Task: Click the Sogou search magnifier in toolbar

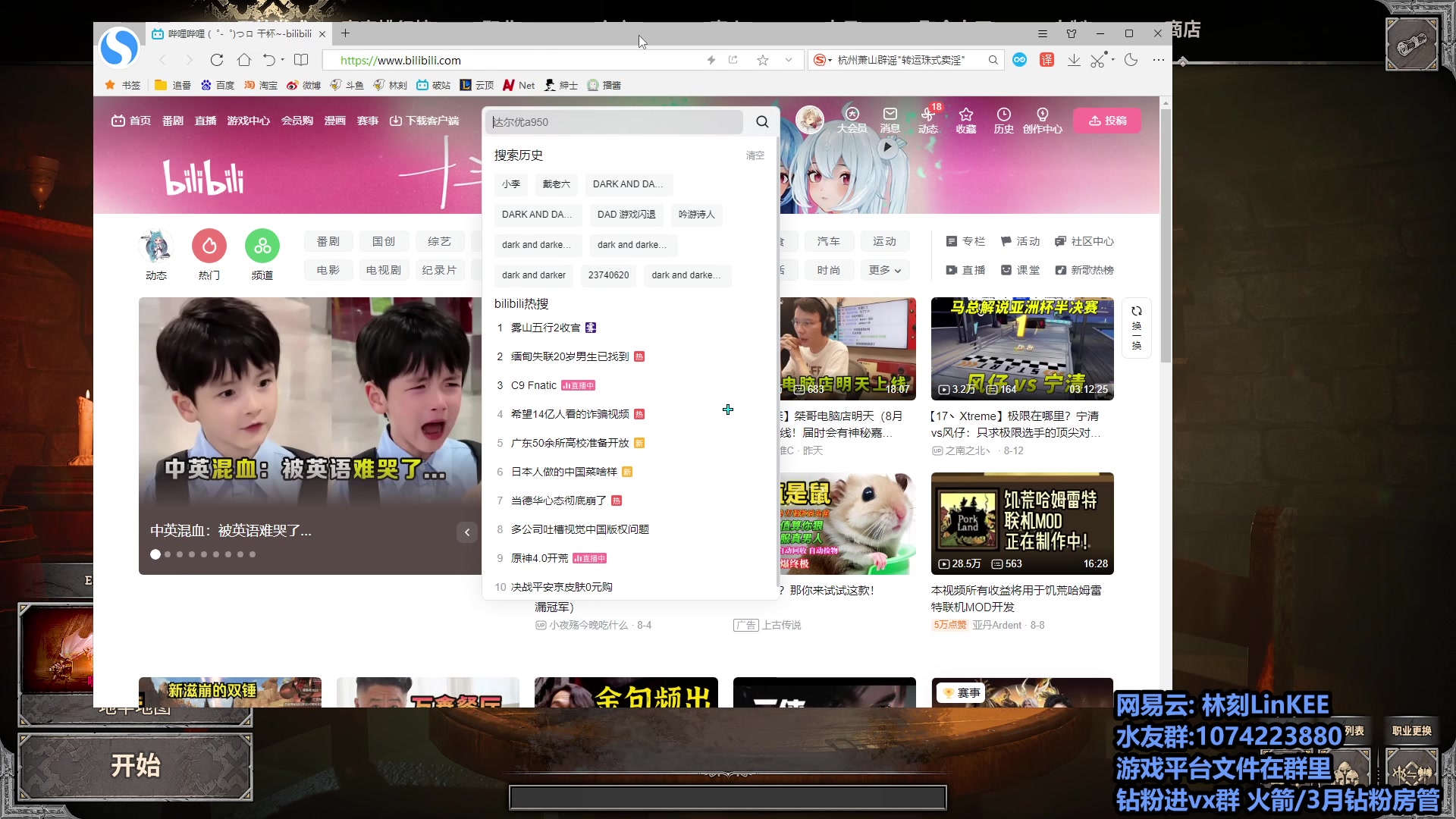Action: (x=993, y=60)
